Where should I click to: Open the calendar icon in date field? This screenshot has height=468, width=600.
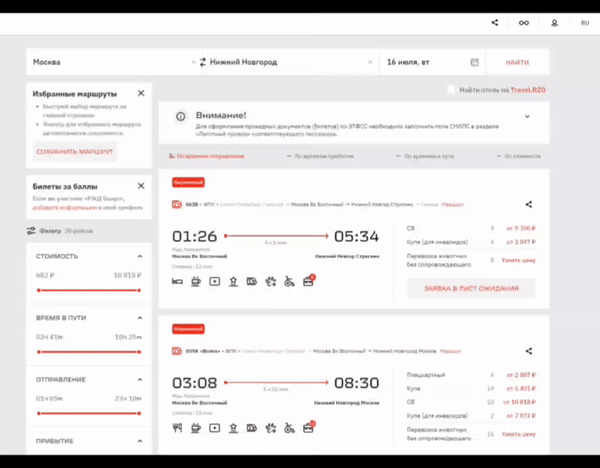[474, 62]
